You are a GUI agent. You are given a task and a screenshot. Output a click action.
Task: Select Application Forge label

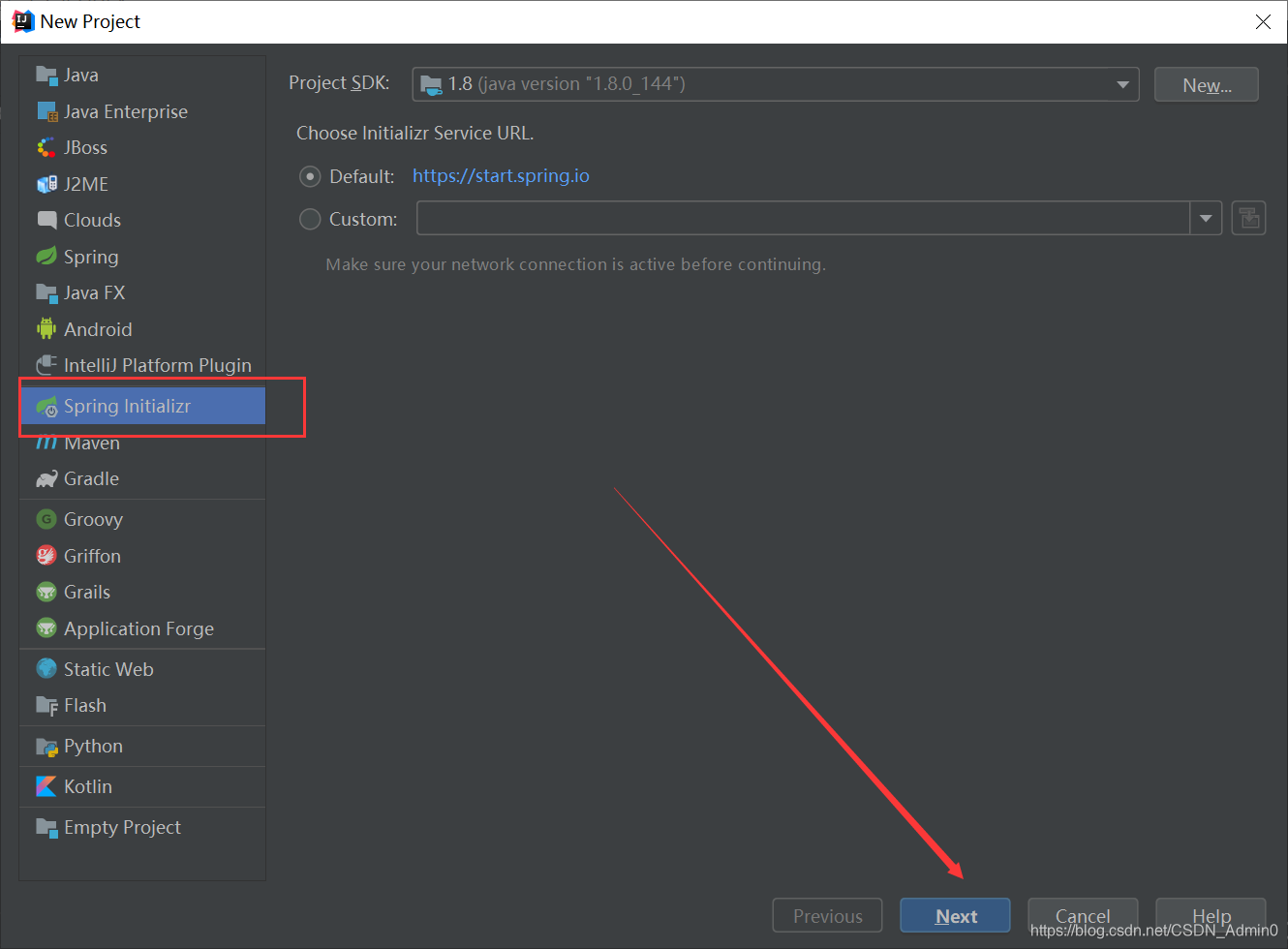click(138, 628)
